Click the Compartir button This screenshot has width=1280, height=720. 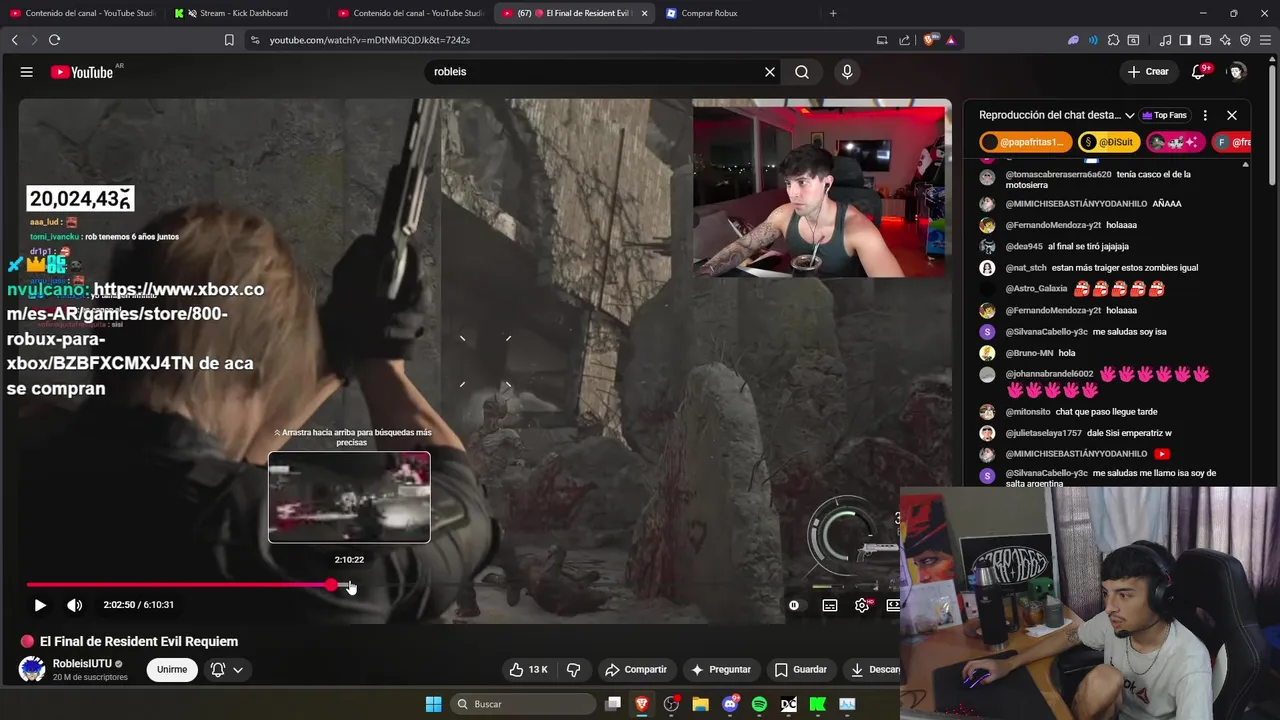pos(636,669)
